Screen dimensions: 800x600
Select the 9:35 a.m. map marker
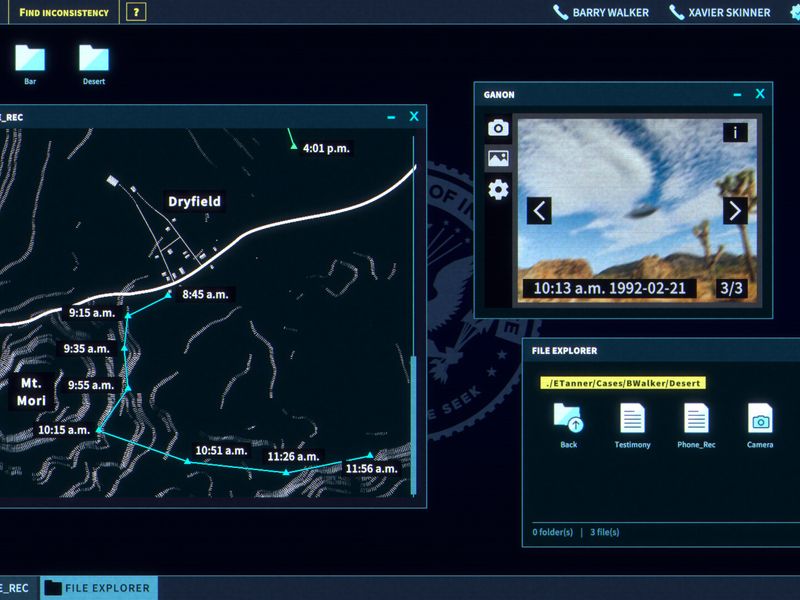click(x=124, y=348)
